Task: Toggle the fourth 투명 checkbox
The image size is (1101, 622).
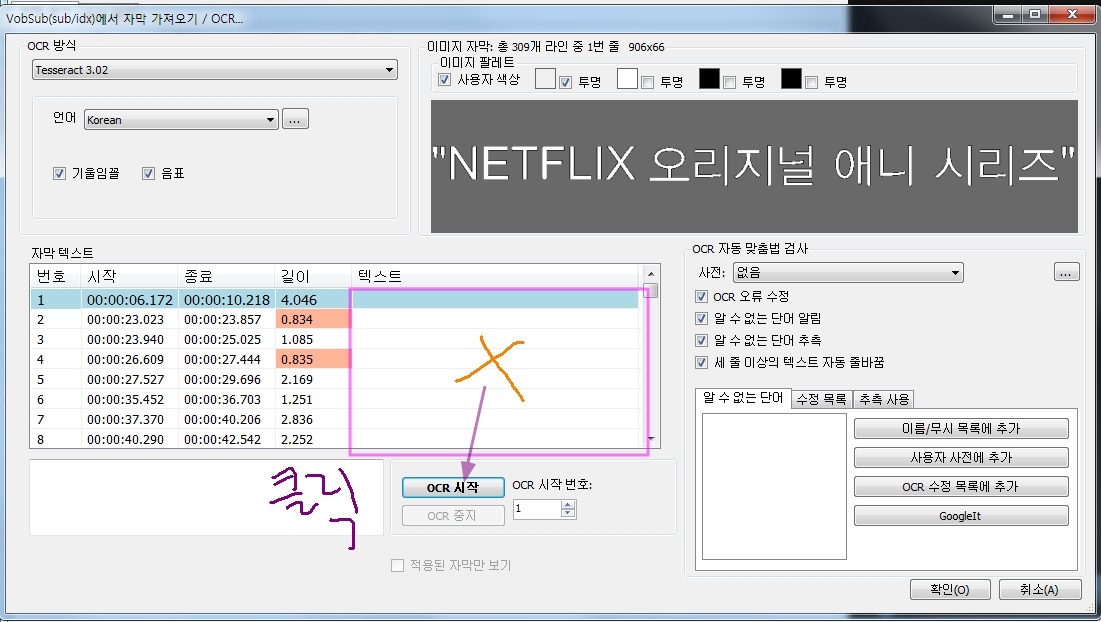Action: pyautogui.click(x=812, y=82)
